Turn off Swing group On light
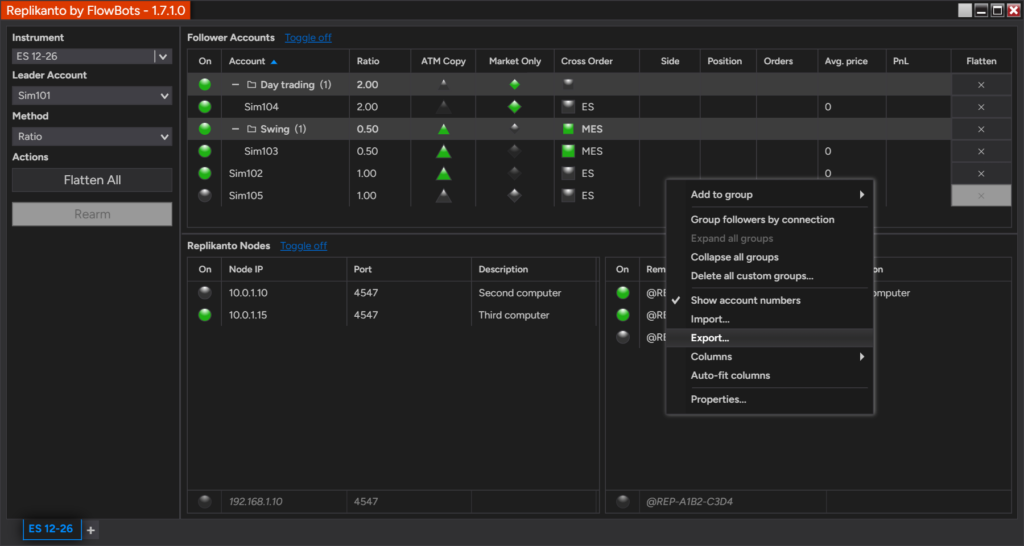Screen dimensions: 1024x546 [205, 129]
